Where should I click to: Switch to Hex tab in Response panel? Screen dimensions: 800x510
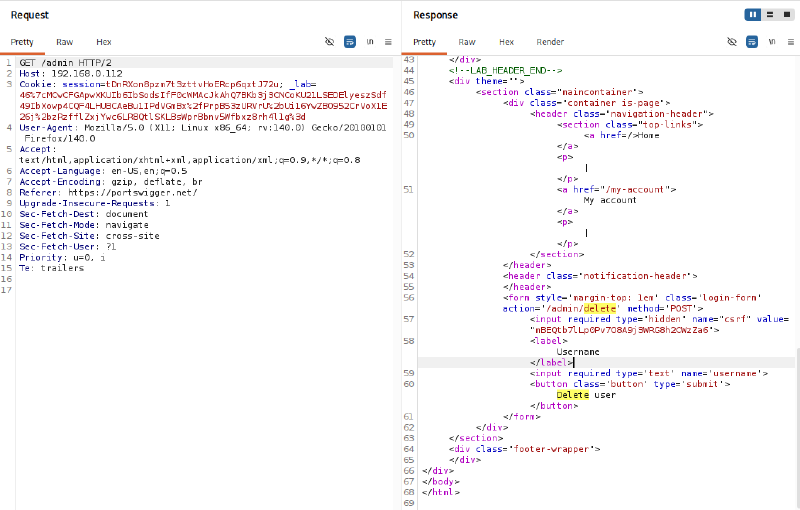click(507, 42)
